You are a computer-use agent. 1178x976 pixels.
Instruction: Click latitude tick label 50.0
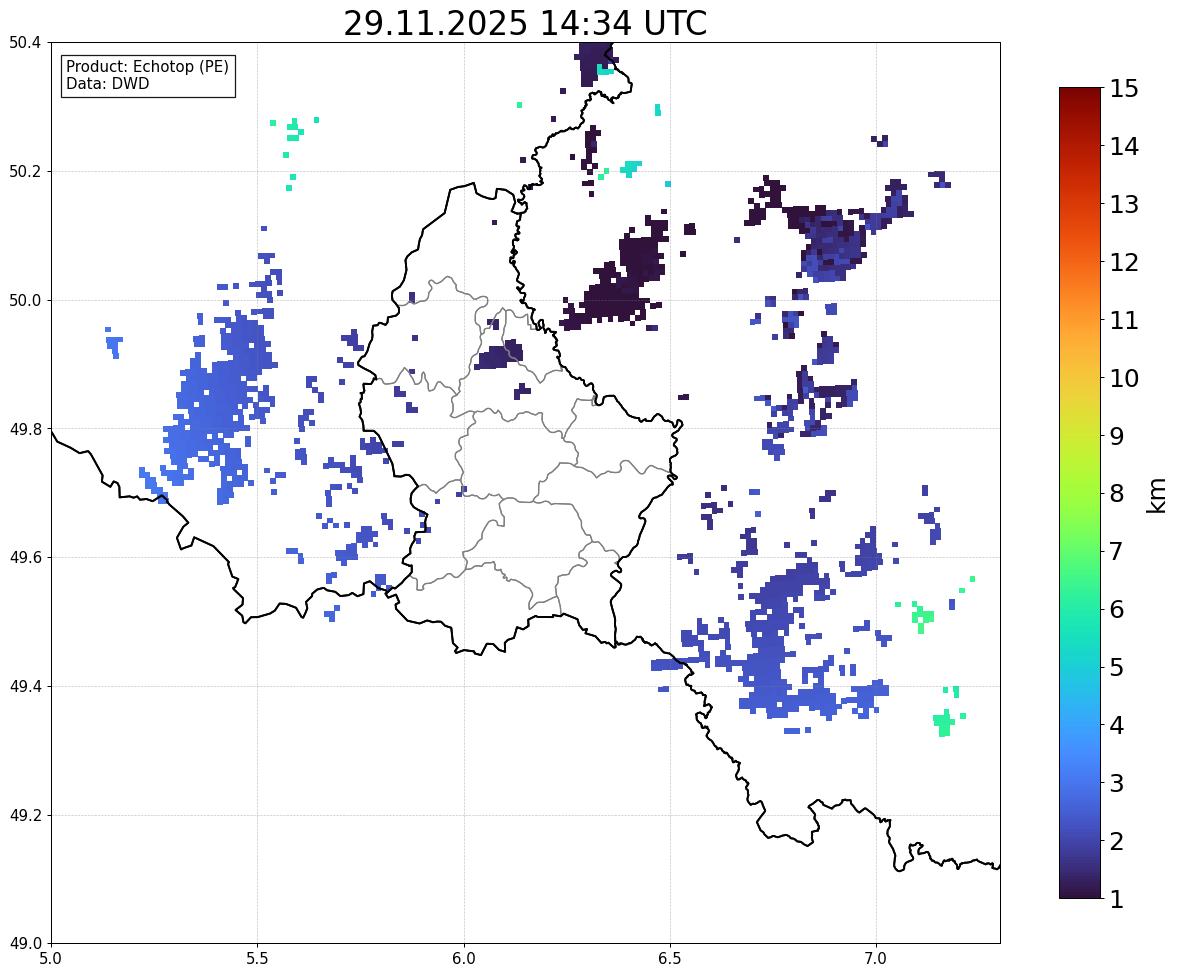tap(25, 301)
